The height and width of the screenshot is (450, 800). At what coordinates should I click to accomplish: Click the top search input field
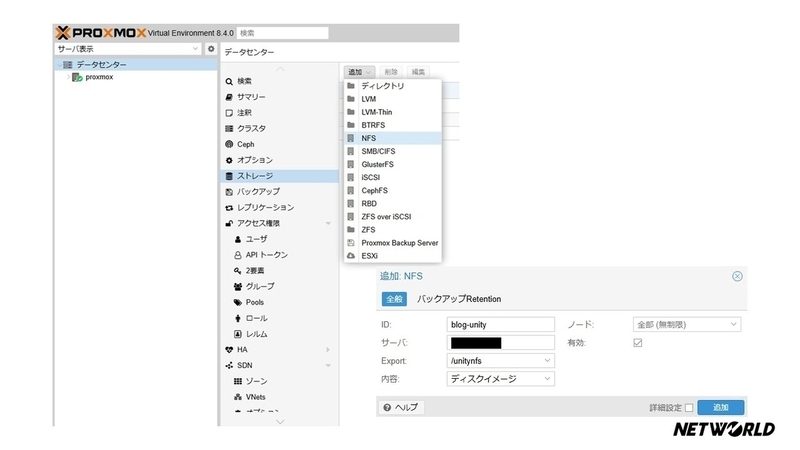coord(283,33)
